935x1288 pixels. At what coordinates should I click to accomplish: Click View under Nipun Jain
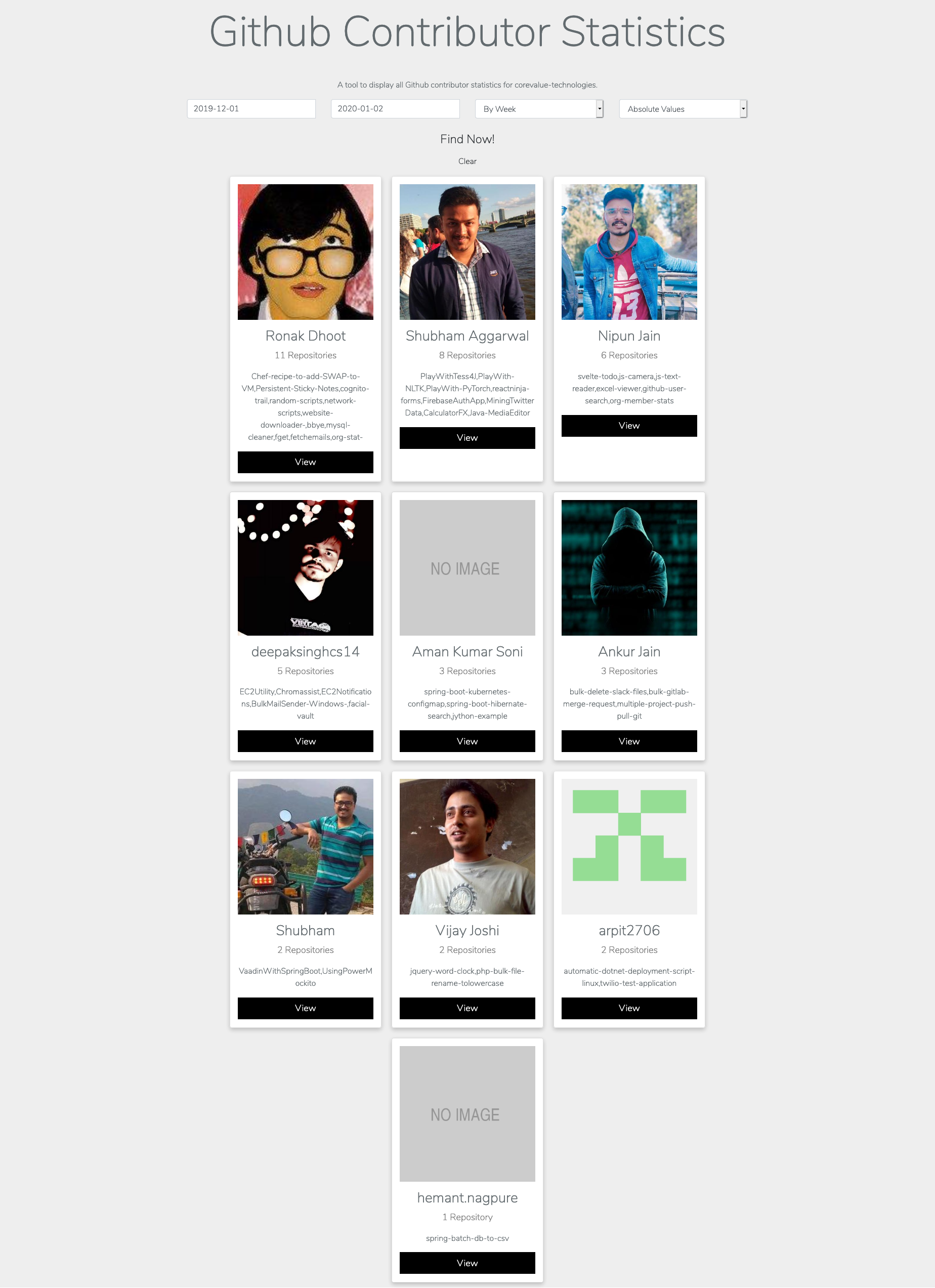629,426
